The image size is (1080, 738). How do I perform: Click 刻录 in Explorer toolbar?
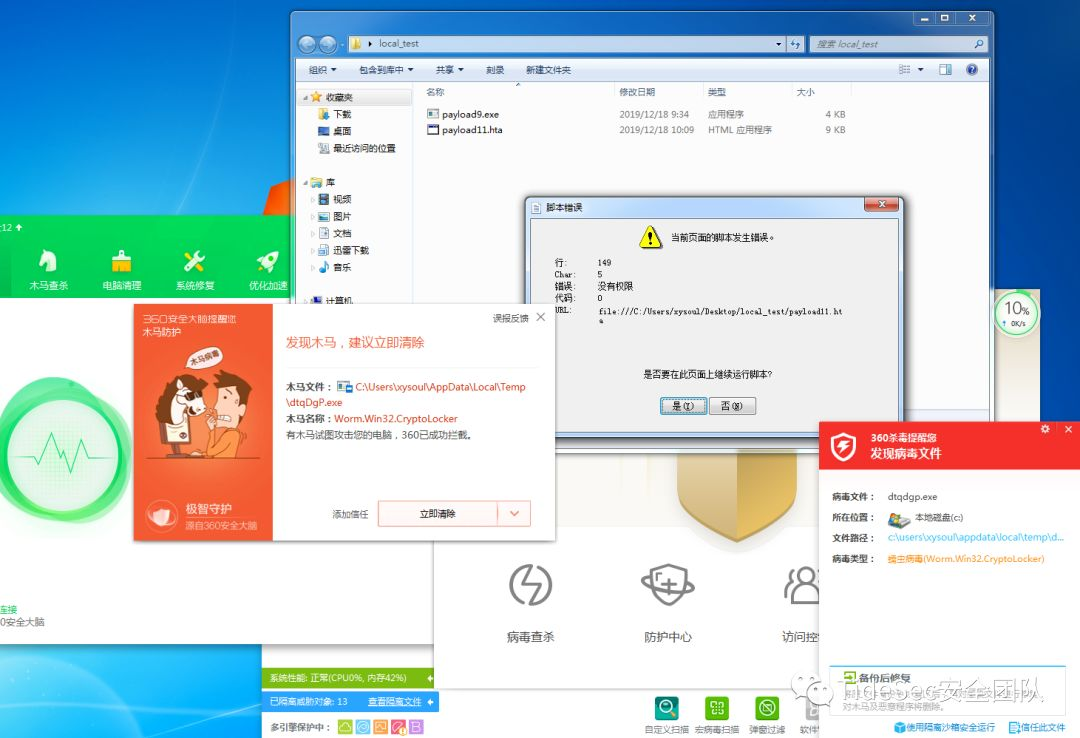[x=495, y=70]
